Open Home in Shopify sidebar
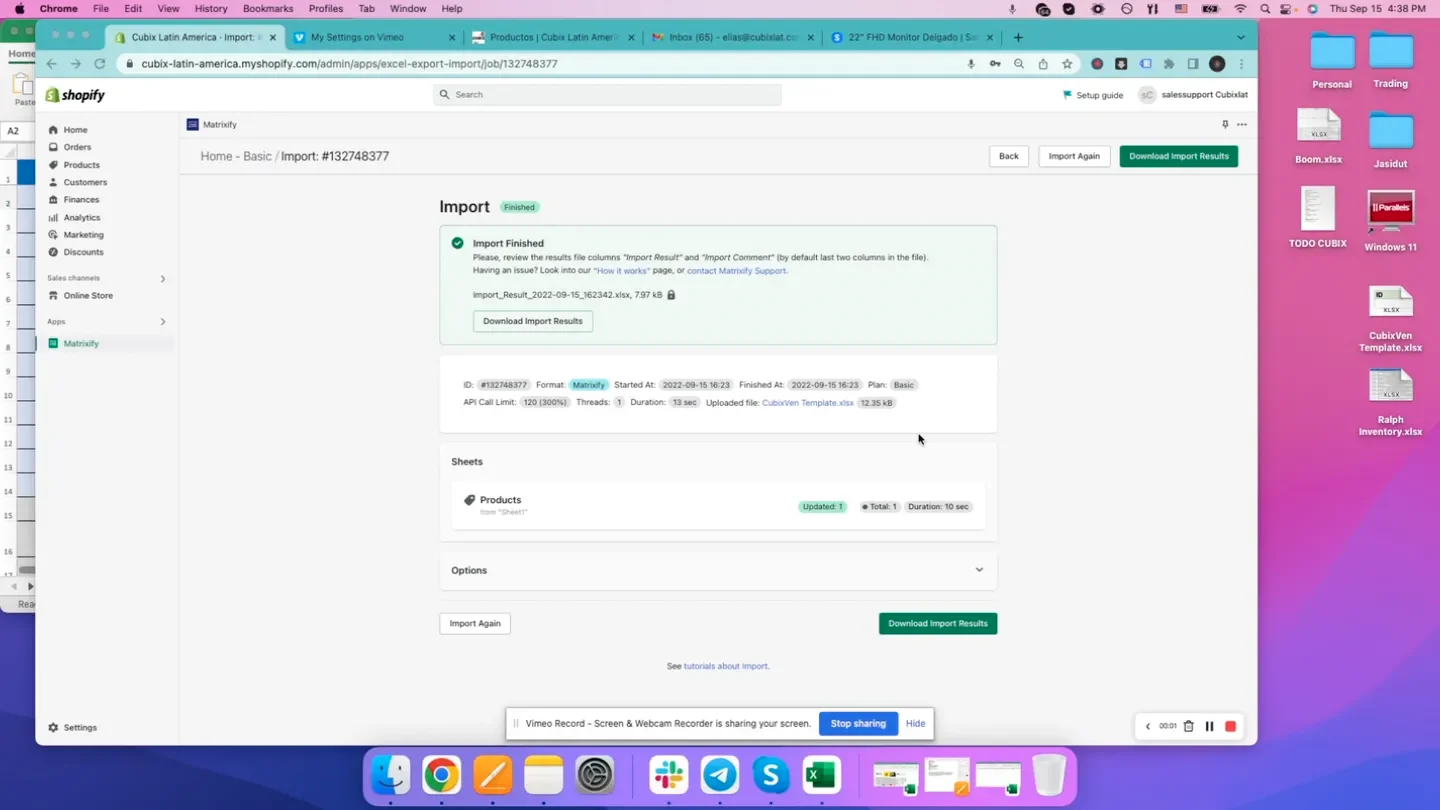1440x810 pixels. (75, 130)
